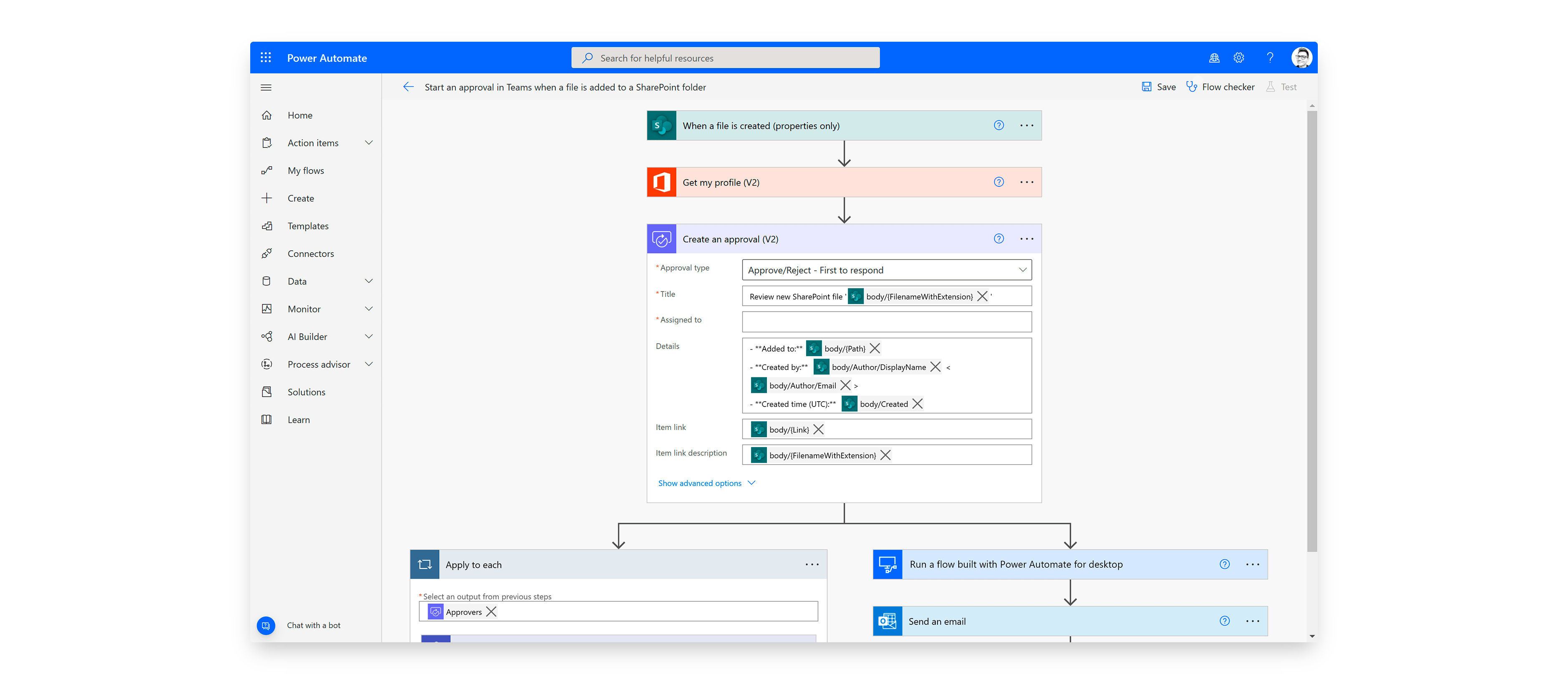Open ellipsis menu for Apply to each
1568x684 pixels.
pyautogui.click(x=812, y=564)
